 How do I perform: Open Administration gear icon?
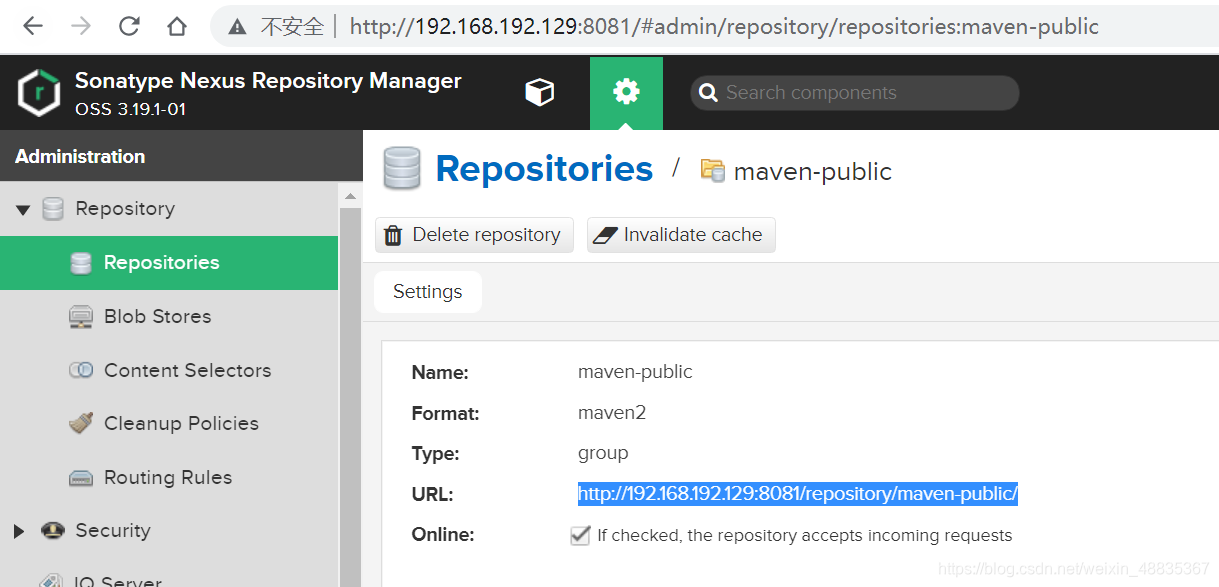pos(626,93)
